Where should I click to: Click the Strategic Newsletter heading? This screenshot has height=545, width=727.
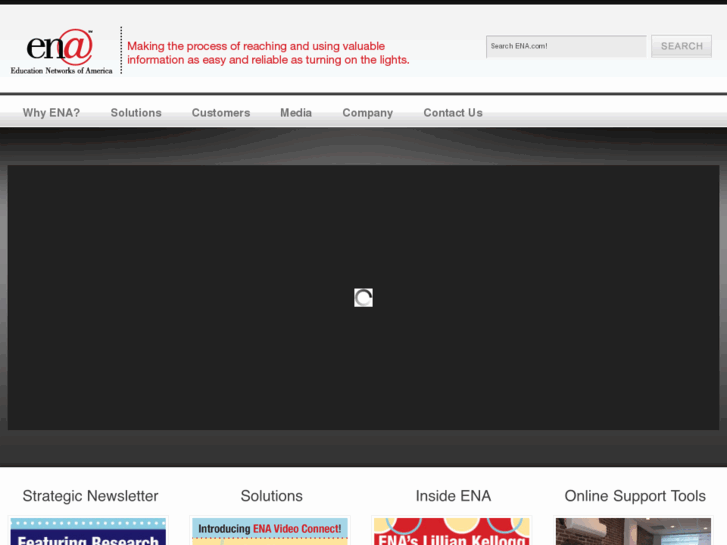point(90,496)
